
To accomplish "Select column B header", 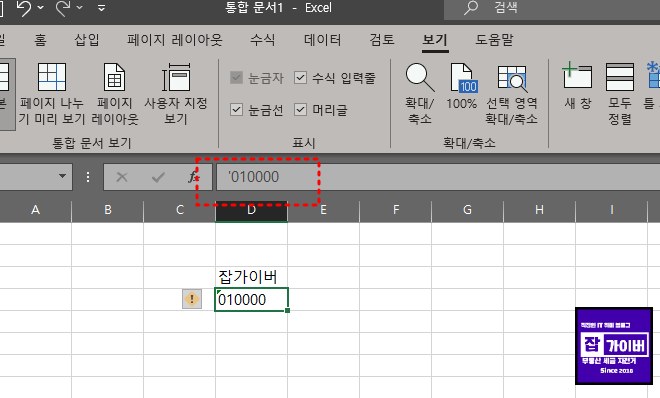I will 108,210.
